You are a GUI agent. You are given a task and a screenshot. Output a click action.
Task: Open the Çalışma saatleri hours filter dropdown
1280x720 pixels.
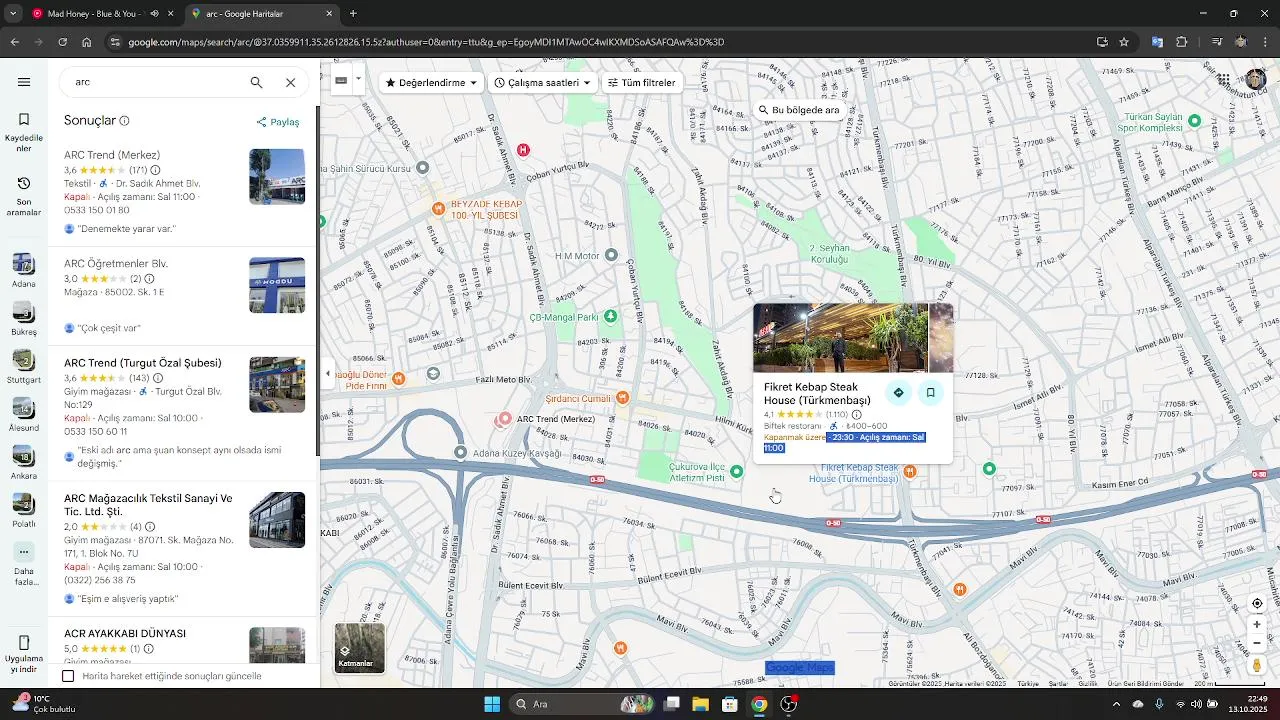pos(543,83)
